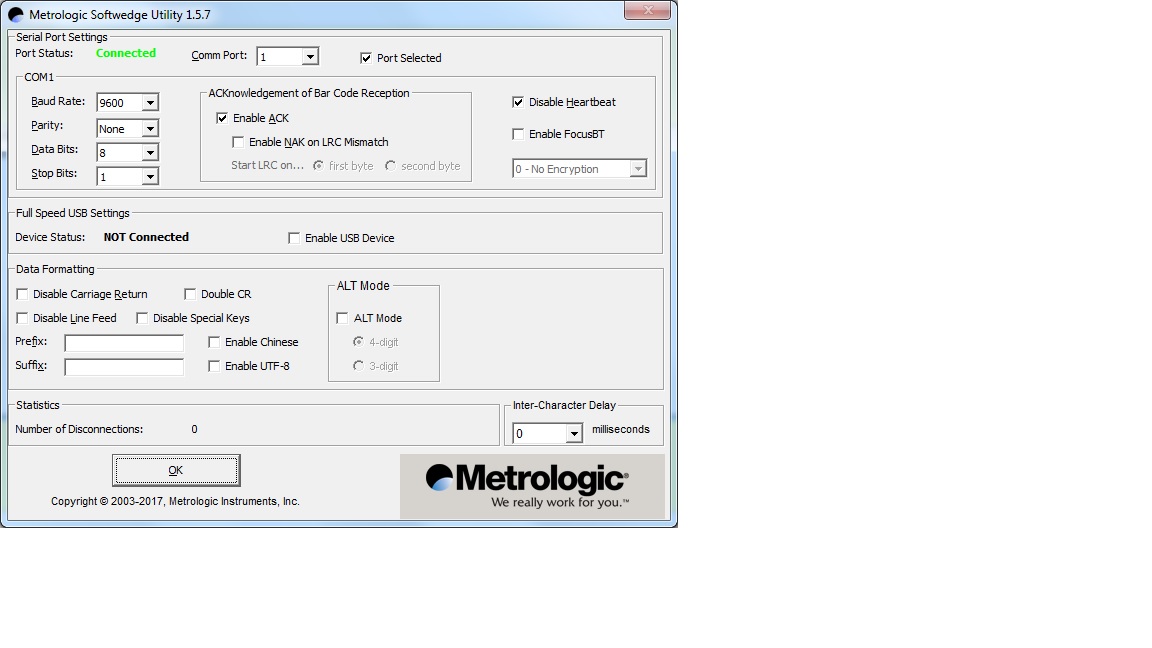The image size is (1152, 648).
Task: Check the Enable USB Device checkbox
Action: tap(294, 238)
